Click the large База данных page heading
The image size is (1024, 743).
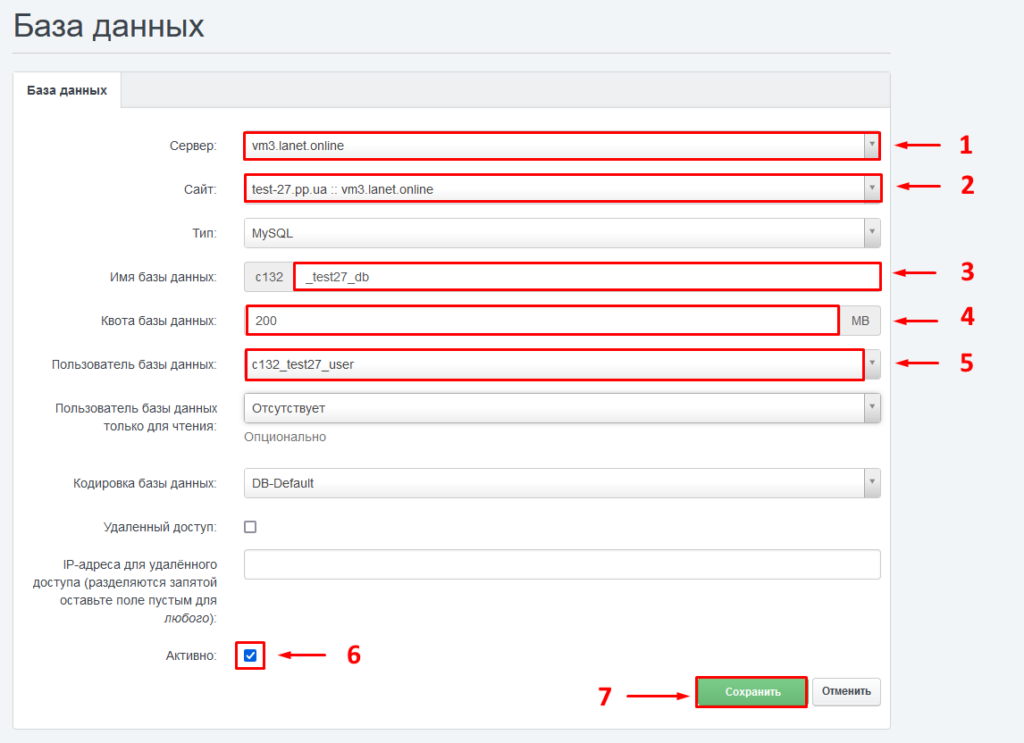click(x=109, y=26)
